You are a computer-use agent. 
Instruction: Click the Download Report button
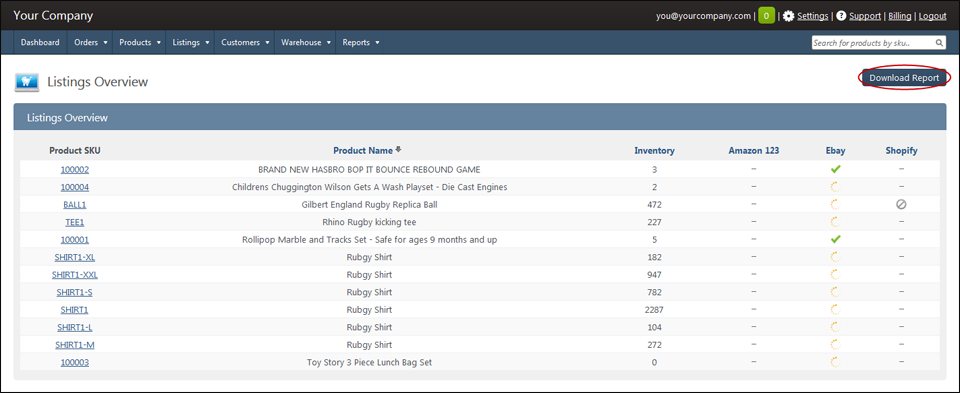tap(904, 78)
